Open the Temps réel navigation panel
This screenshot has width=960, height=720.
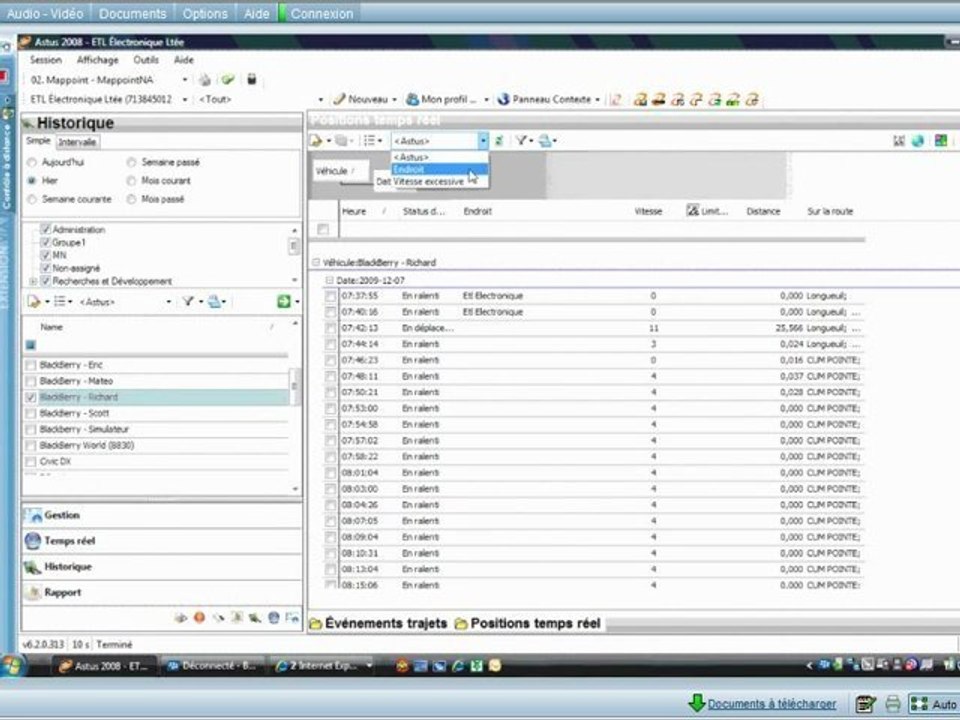pyautogui.click(x=162, y=541)
